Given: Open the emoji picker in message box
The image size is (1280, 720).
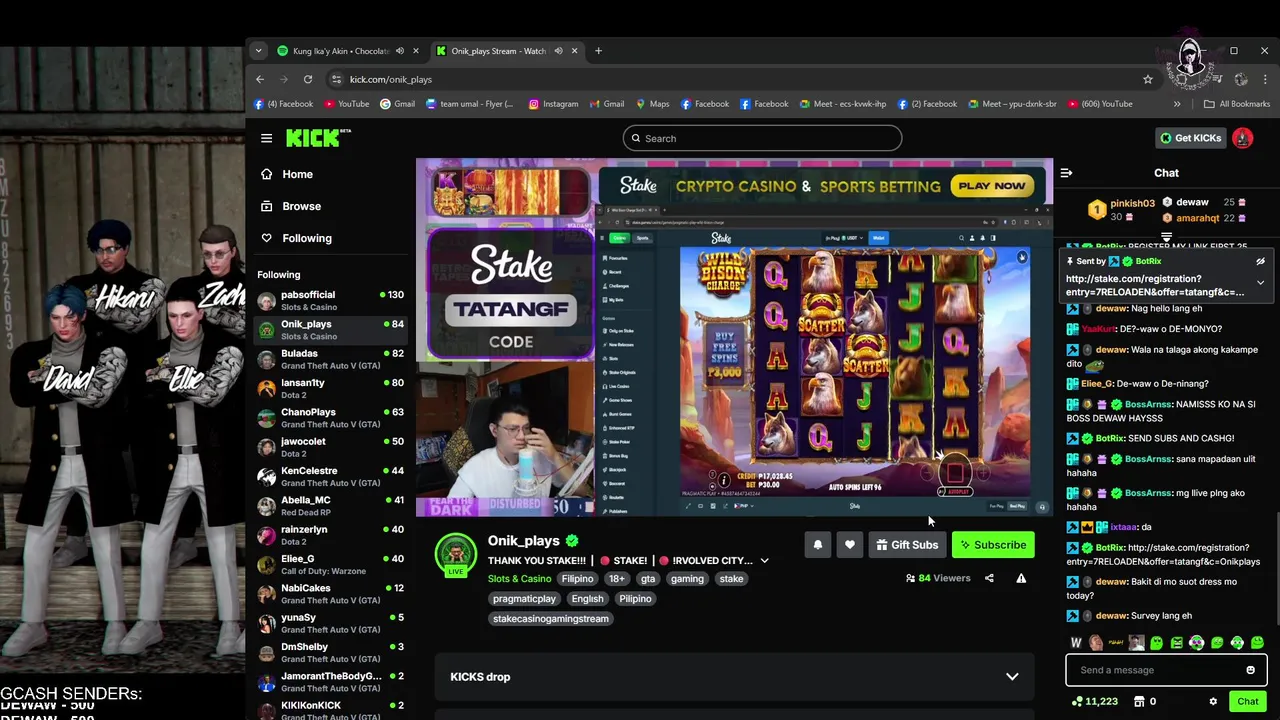Looking at the screenshot, I should 1250,670.
